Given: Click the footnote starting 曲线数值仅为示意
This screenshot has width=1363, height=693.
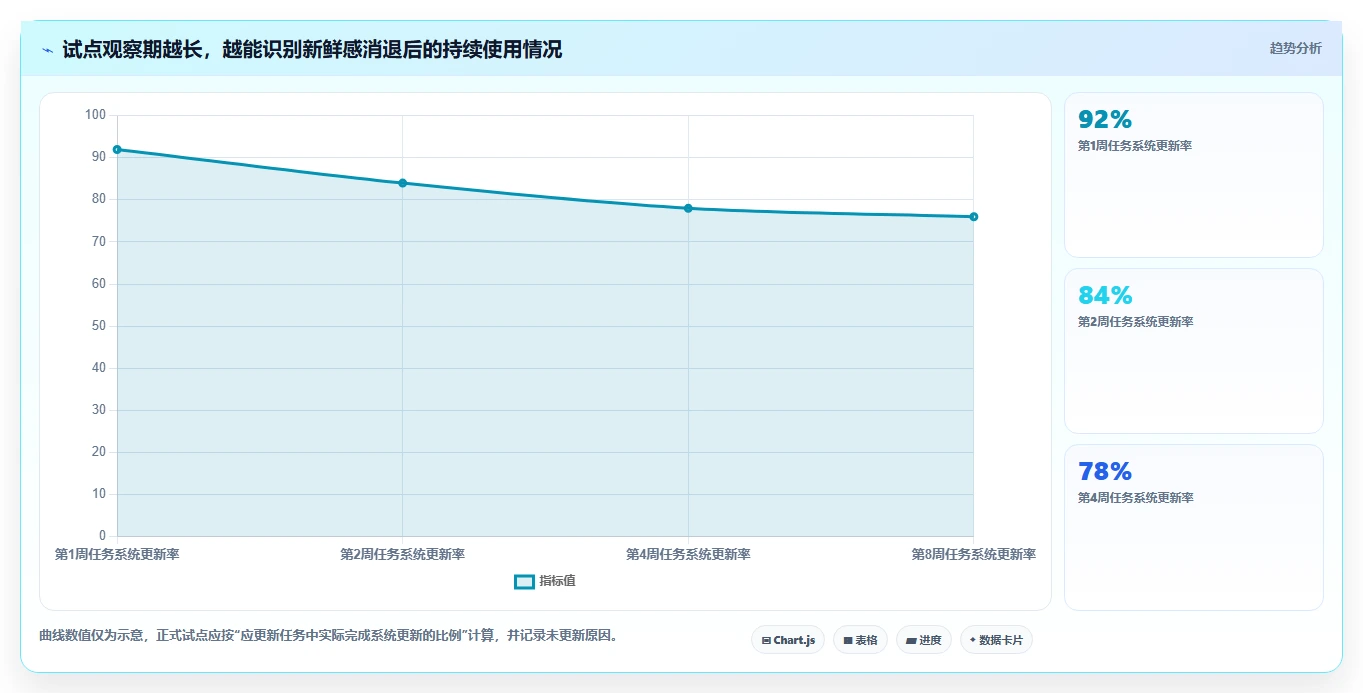Looking at the screenshot, I should click(x=328, y=635).
